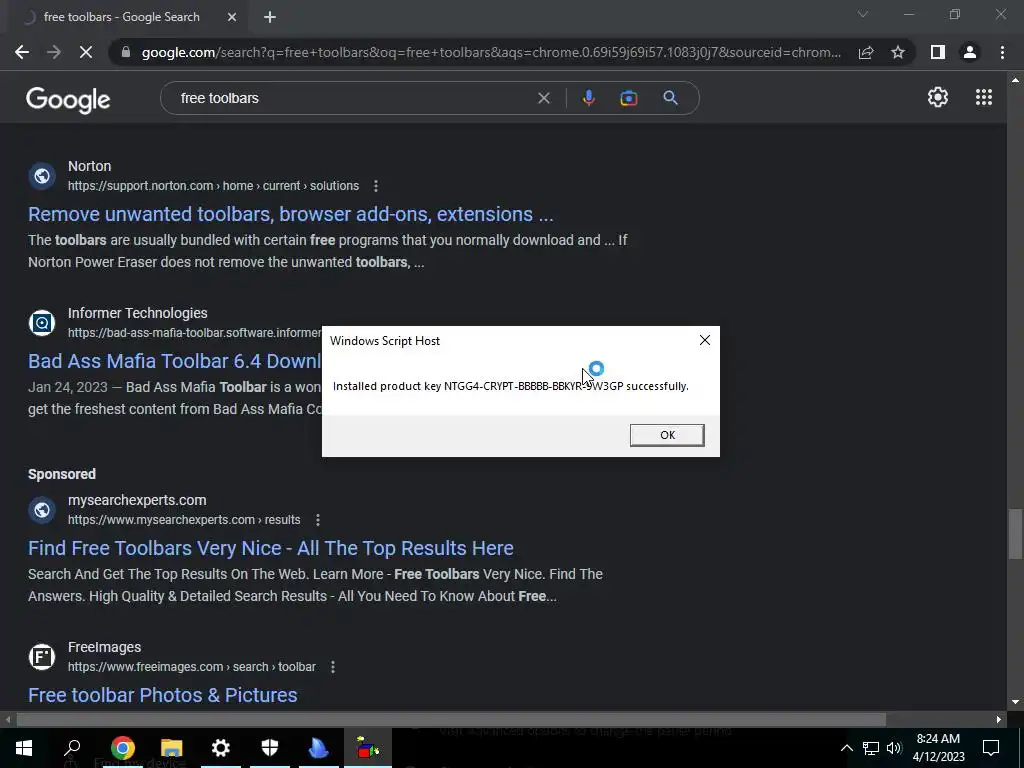The image size is (1024, 768).
Task: Click the forward navigation arrow
Action: (x=54, y=52)
